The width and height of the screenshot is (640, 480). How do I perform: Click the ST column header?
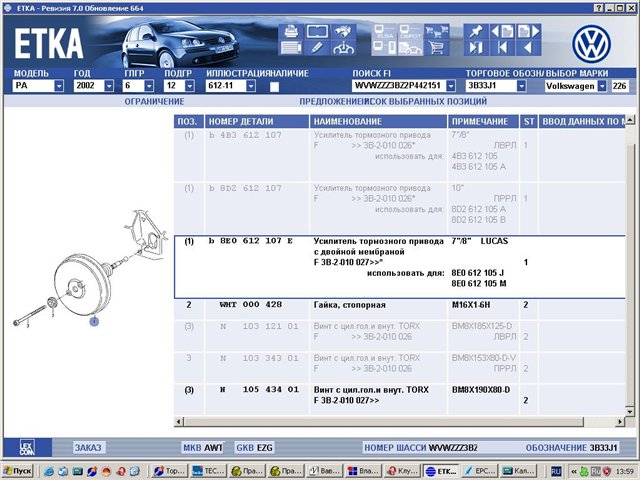pyautogui.click(x=529, y=122)
